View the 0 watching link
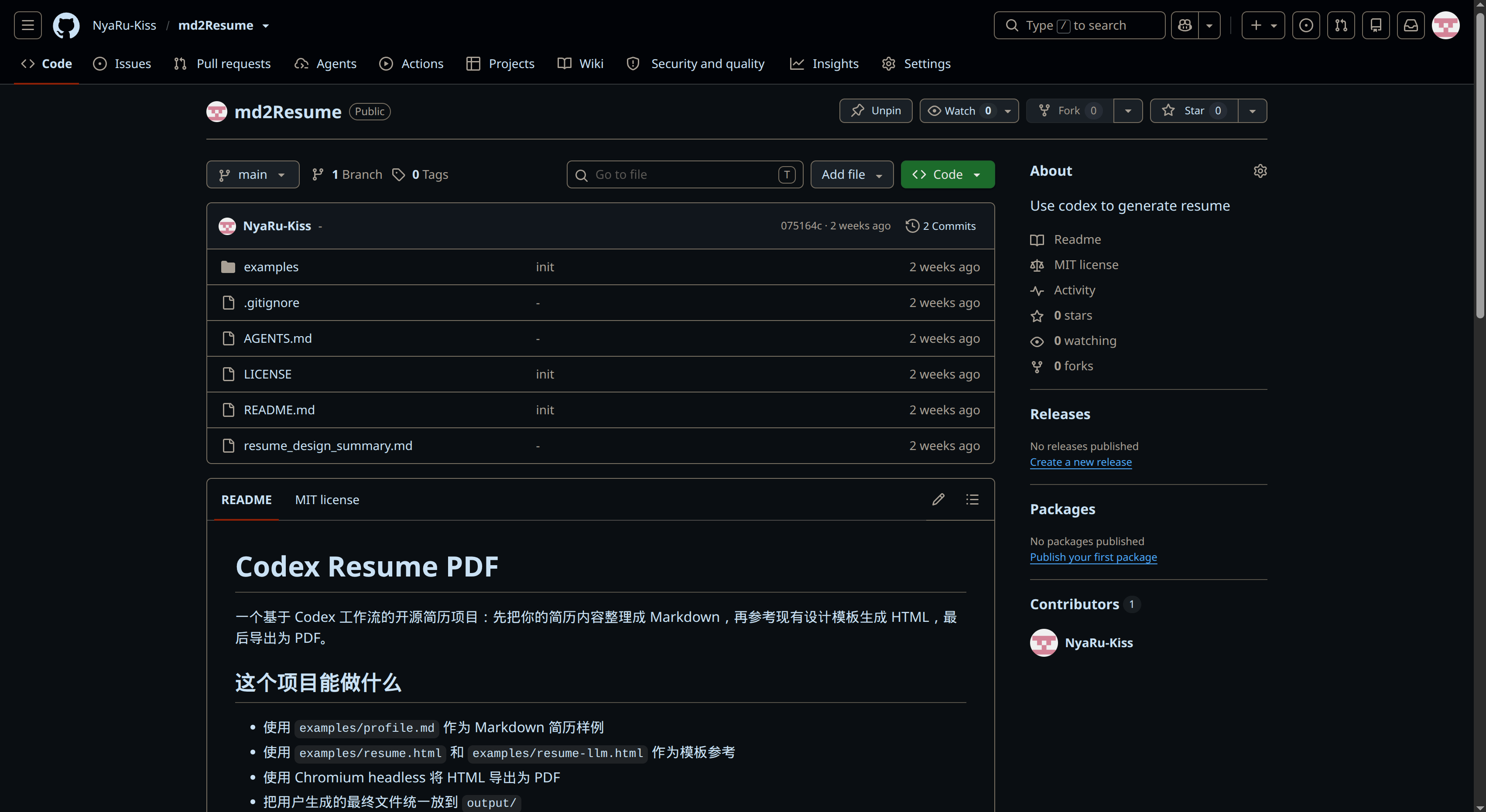1486x812 pixels. 1074,341
